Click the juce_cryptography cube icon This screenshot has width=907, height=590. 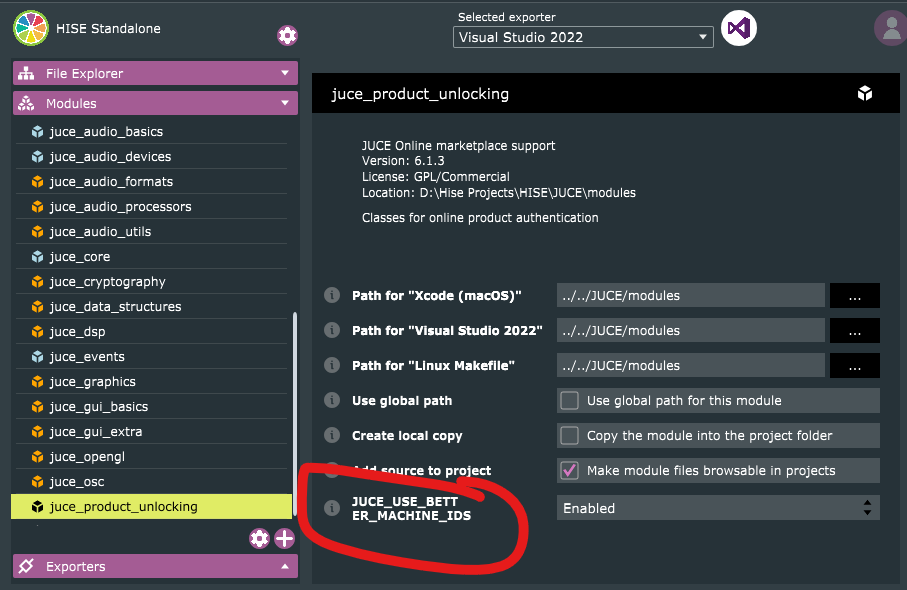coord(38,282)
